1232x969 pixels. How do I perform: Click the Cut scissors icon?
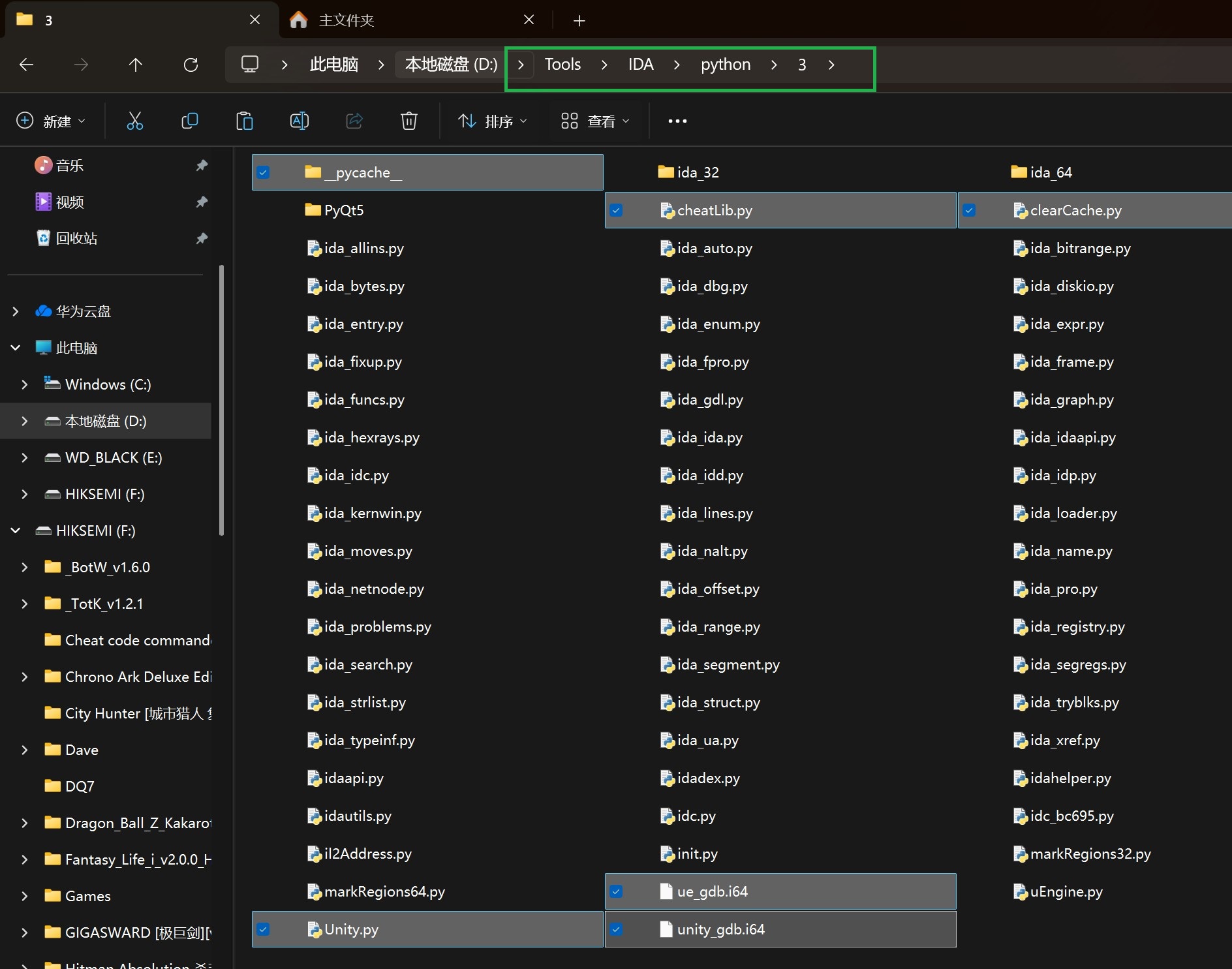tap(134, 121)
